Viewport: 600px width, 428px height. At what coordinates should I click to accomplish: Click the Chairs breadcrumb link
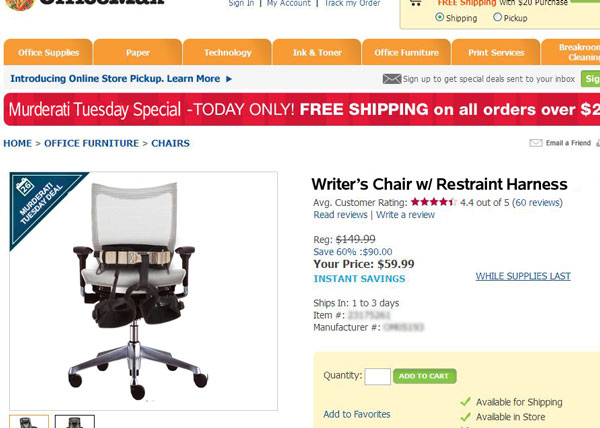click(170, 143)
